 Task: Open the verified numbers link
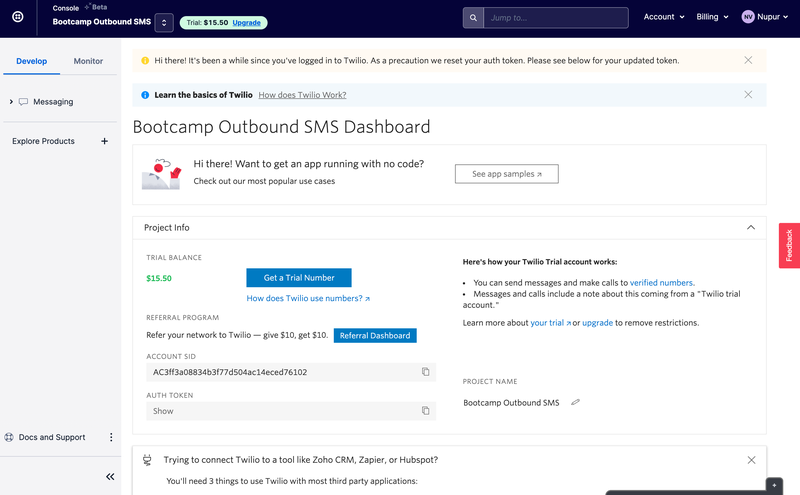click(x=661, y=283)
